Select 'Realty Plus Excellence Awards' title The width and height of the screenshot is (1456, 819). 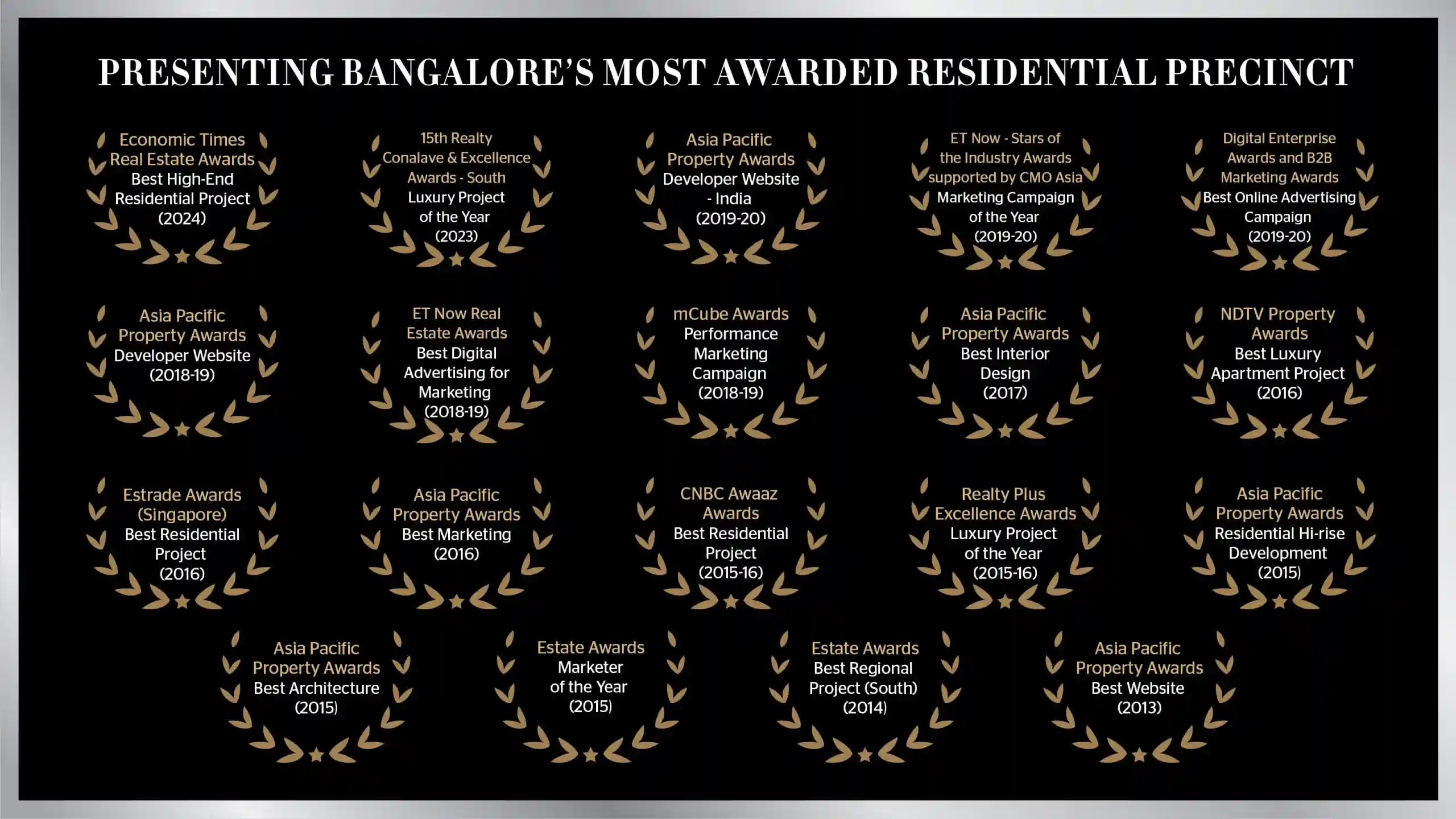point(1005,504)
